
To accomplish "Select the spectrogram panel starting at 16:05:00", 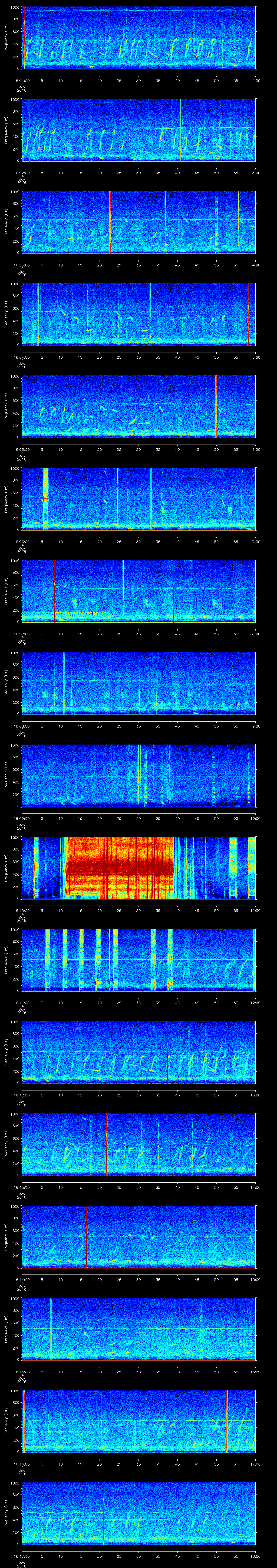I will pos(139,407).
